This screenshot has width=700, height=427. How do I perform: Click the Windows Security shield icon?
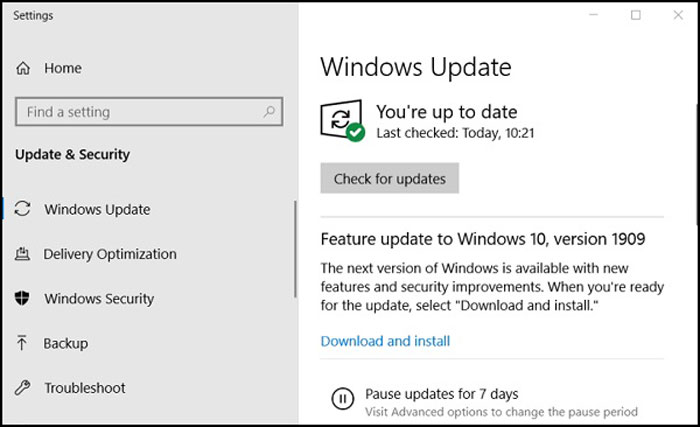point(22,298)
